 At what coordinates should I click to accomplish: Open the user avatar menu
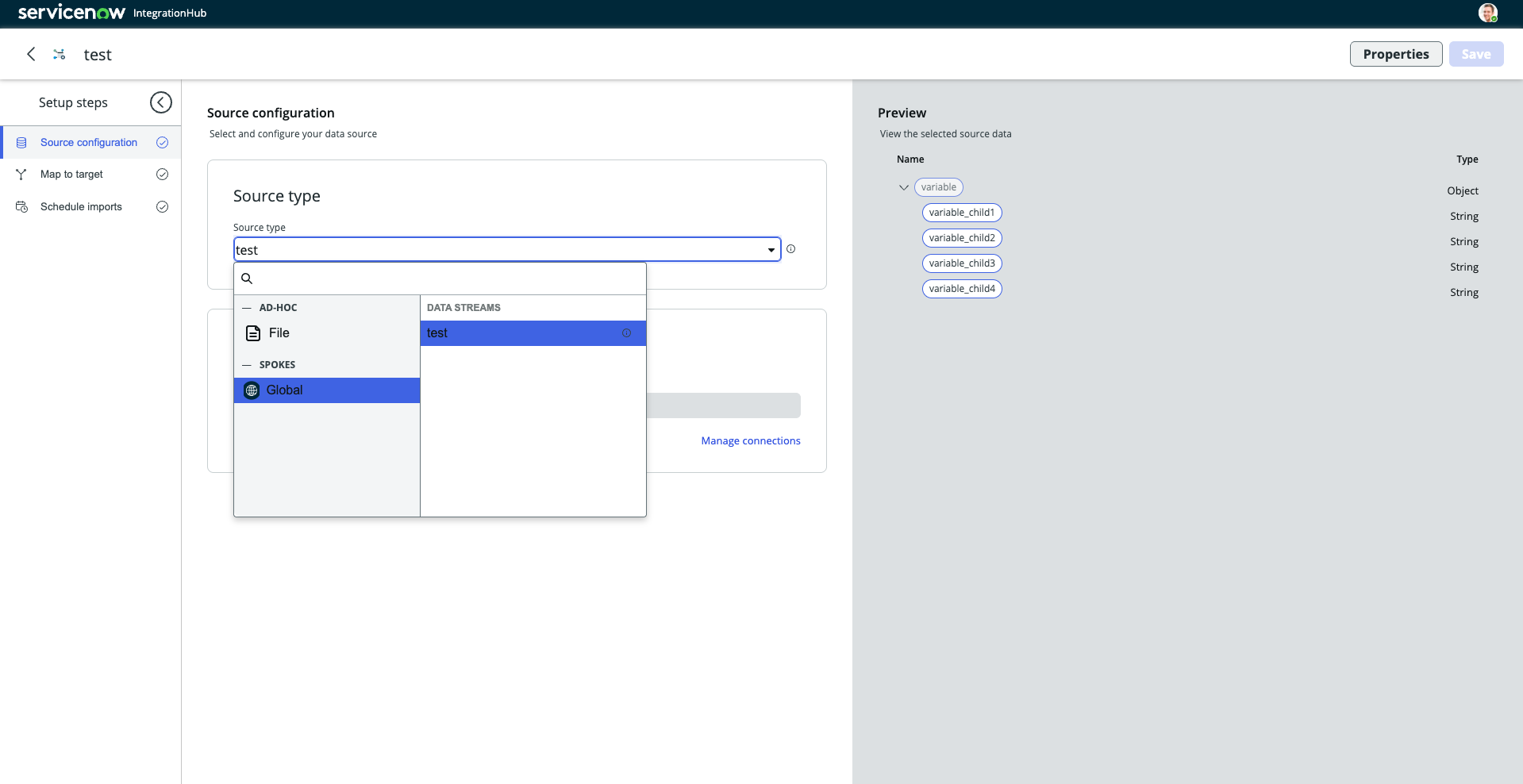click(1487, 13)
